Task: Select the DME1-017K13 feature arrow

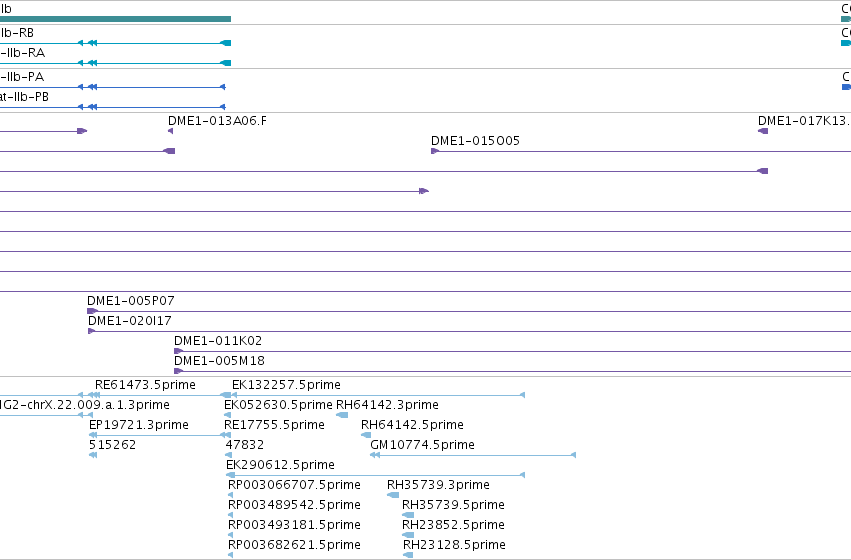Action: [x=763, y=131]
